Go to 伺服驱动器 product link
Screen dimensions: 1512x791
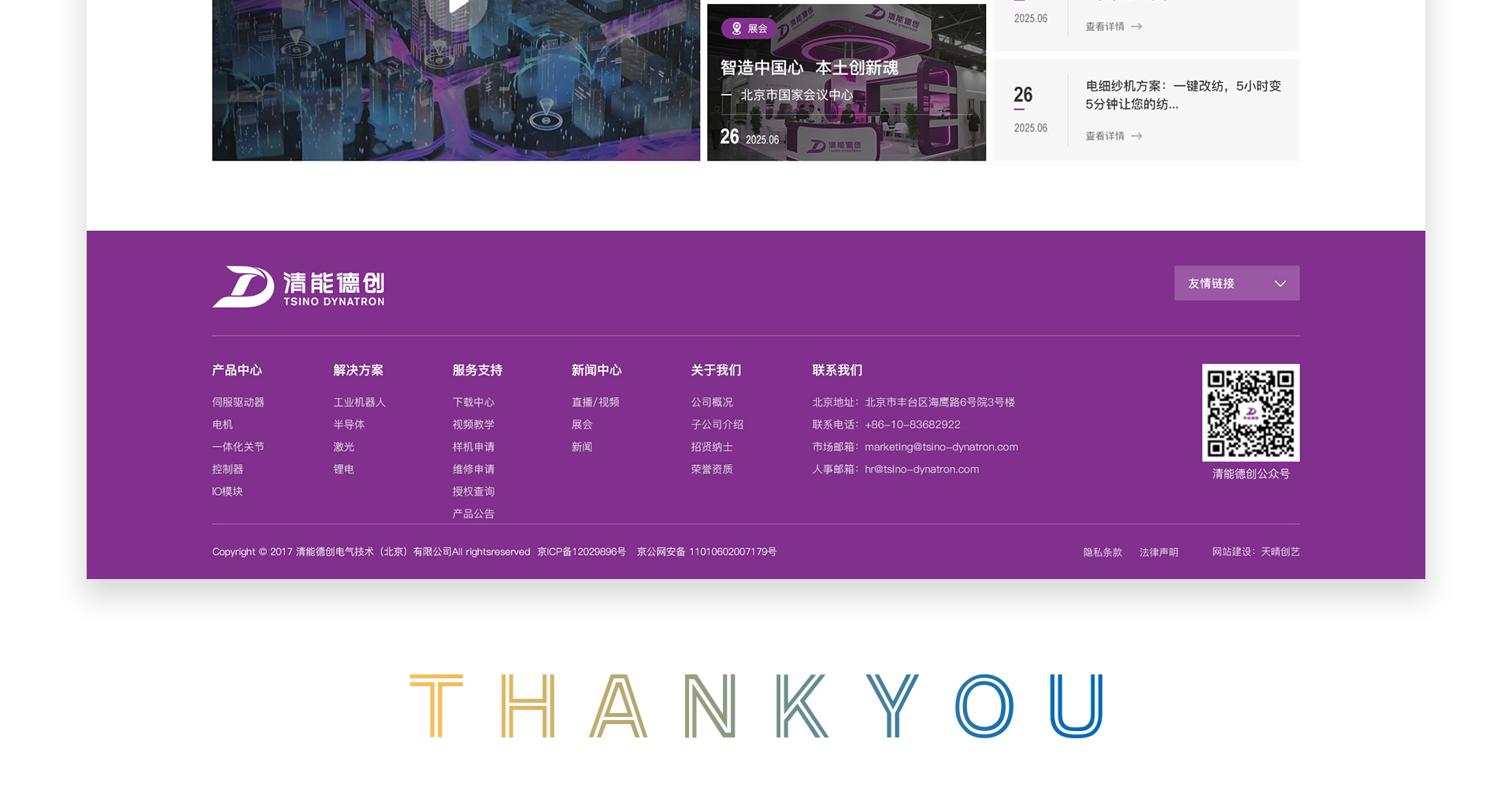238,403
